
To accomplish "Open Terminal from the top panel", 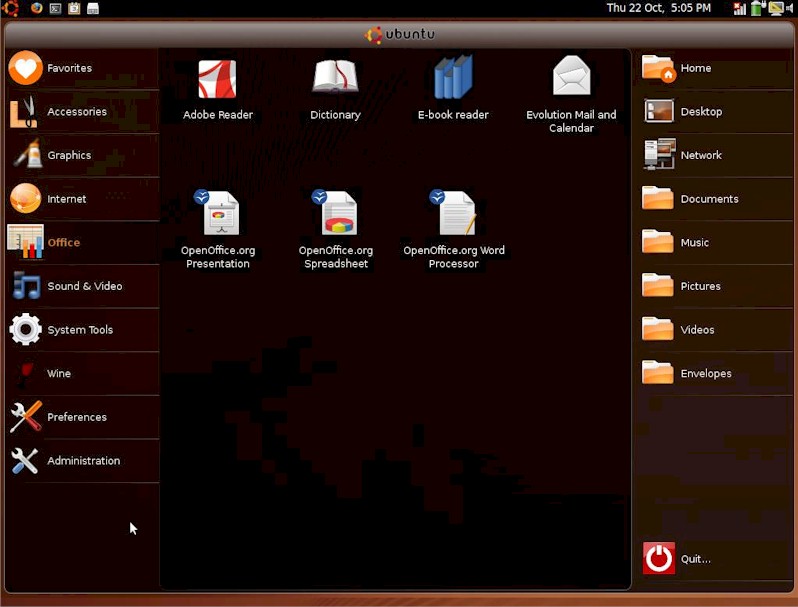I will (55, 8).
